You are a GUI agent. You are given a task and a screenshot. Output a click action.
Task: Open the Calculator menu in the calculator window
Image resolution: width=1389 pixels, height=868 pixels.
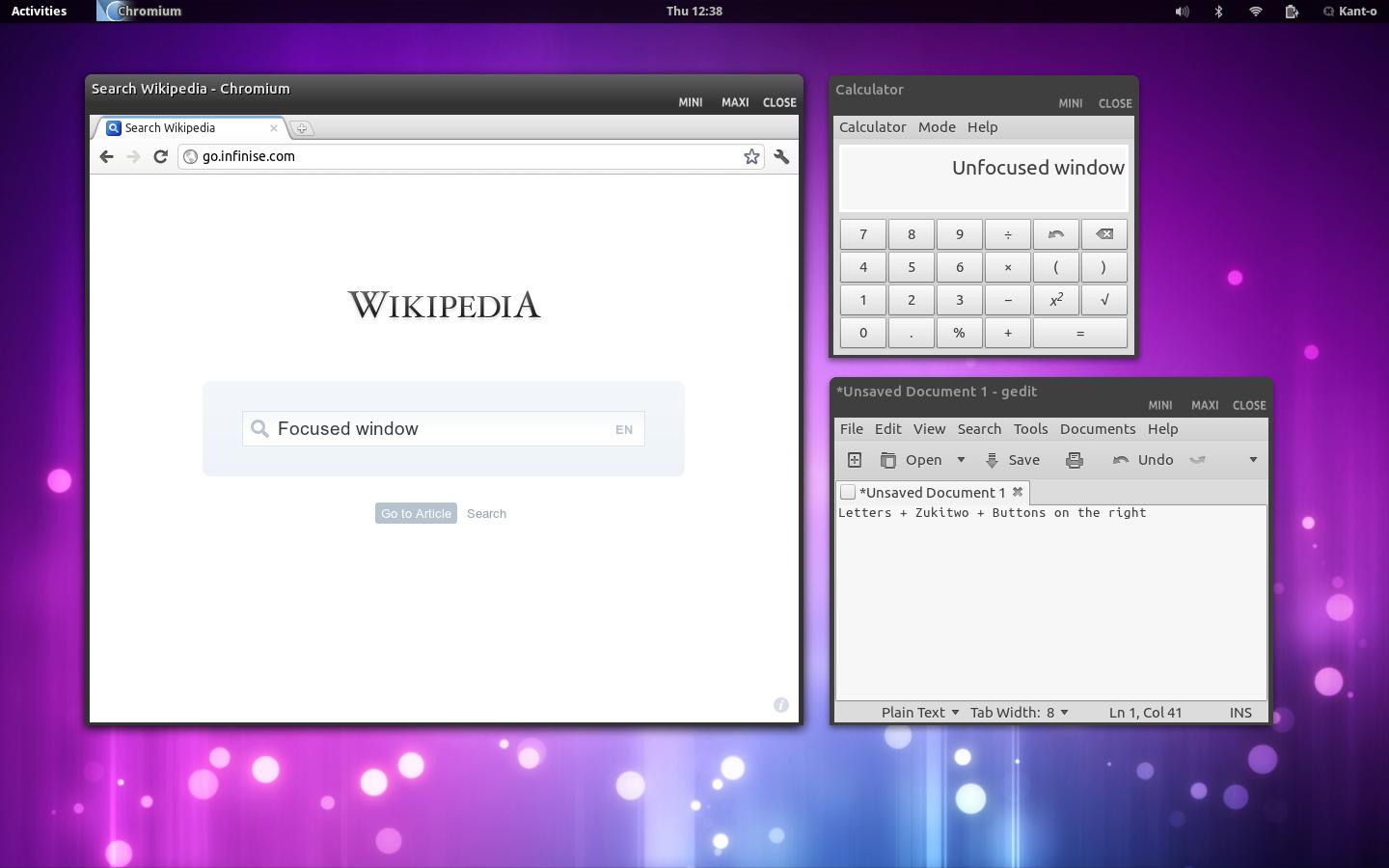(873, 127)
